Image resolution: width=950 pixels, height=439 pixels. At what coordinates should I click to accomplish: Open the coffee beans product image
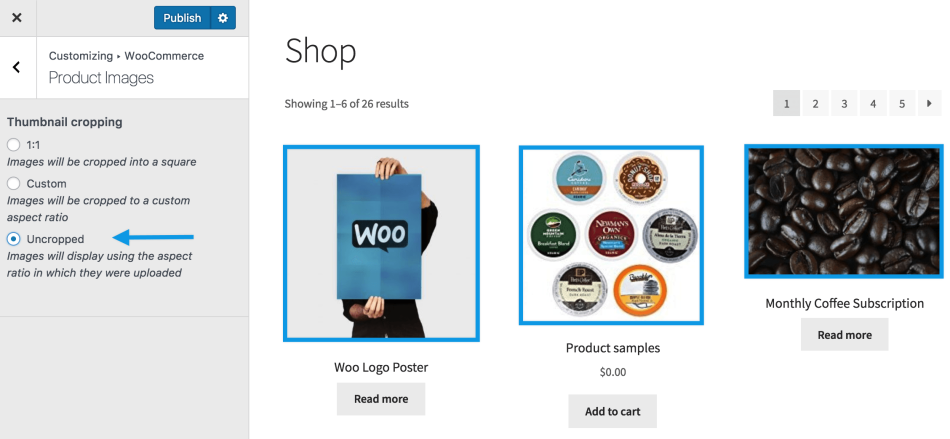[x=844, y=212]
